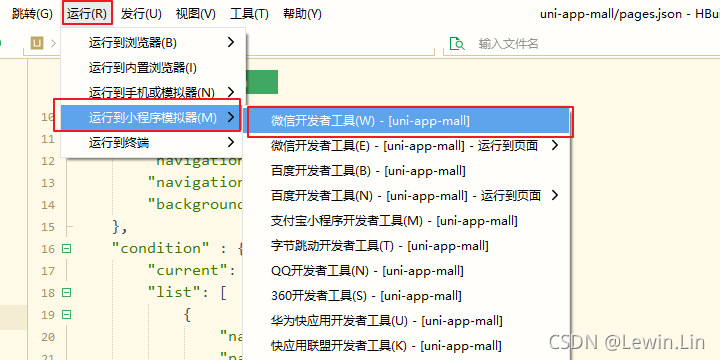Select 运行到小程序模拟器(M) entry

point(153,118)
